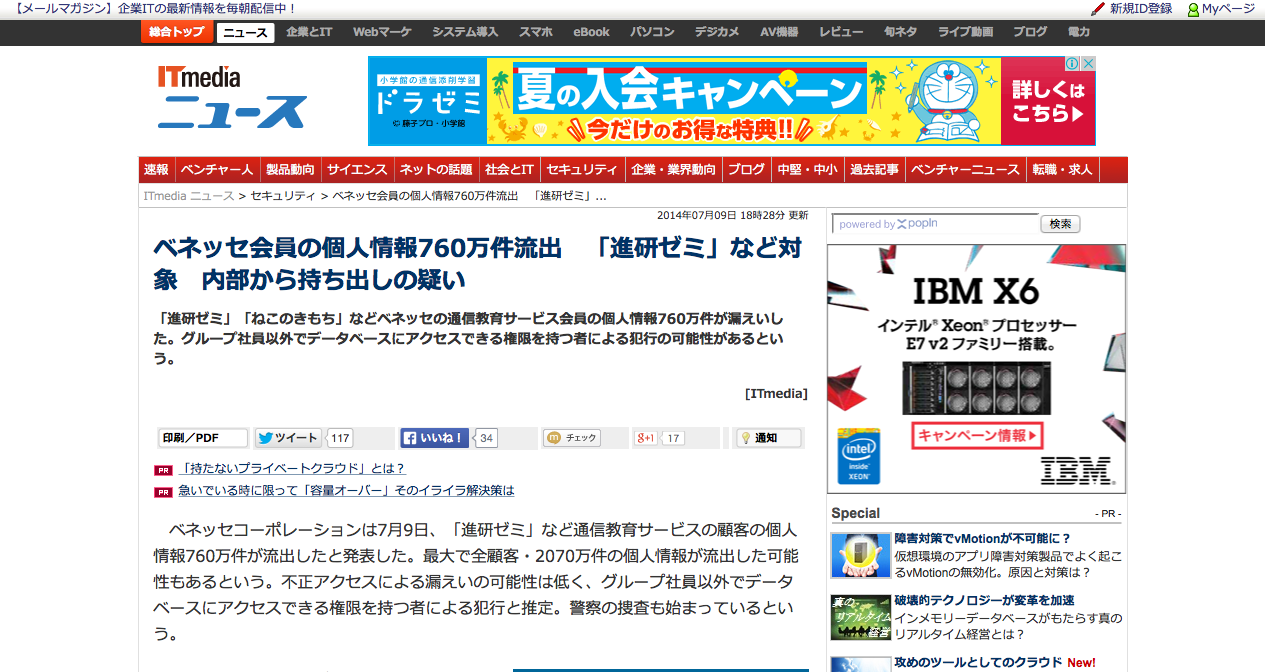
Task: Click the PR badge beside 急いでいる時に限って
Action: pos(163,492)
